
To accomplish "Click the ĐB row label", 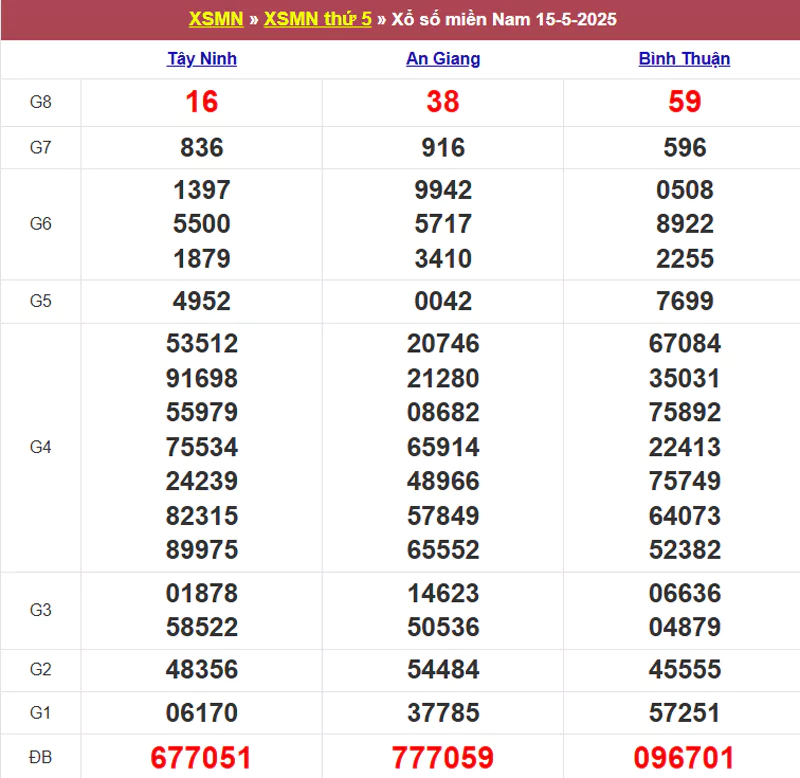I will coord(41,757).
